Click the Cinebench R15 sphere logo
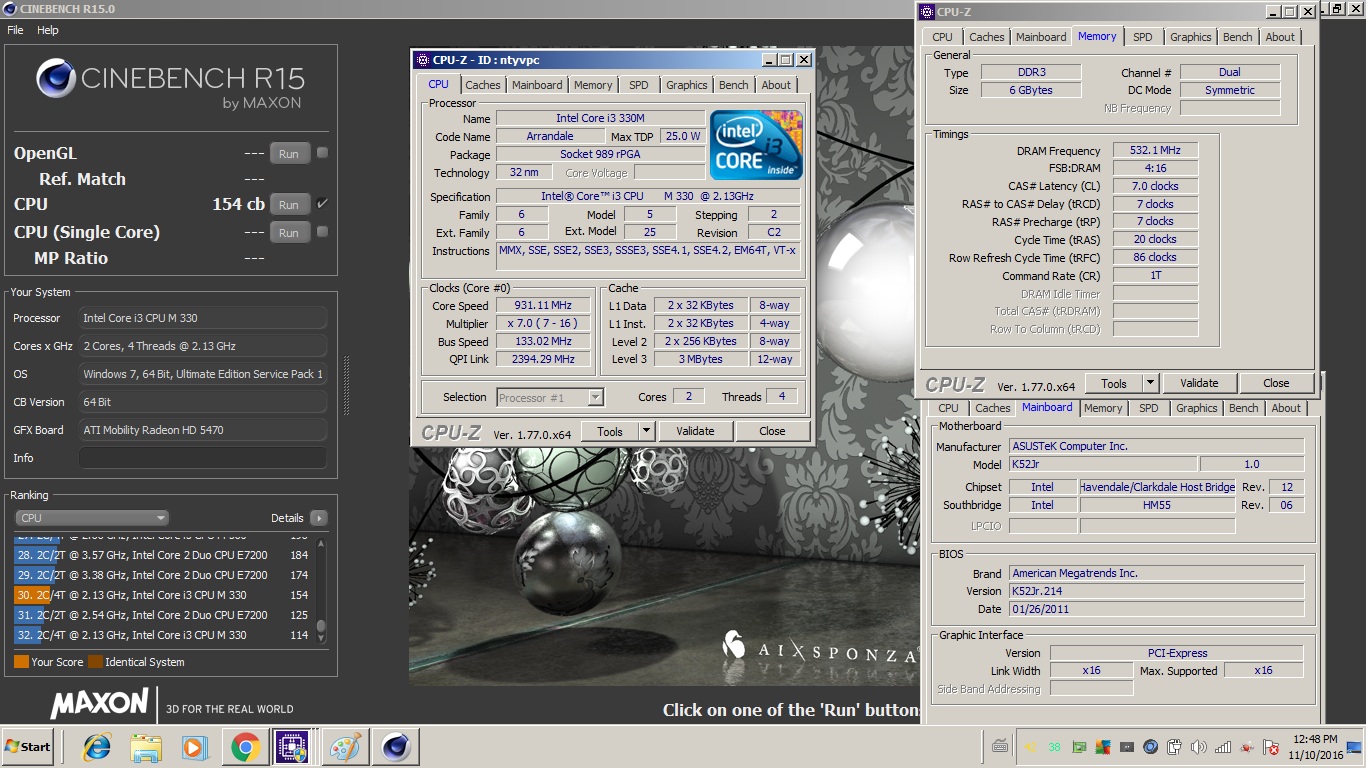 tap(56, 80)
